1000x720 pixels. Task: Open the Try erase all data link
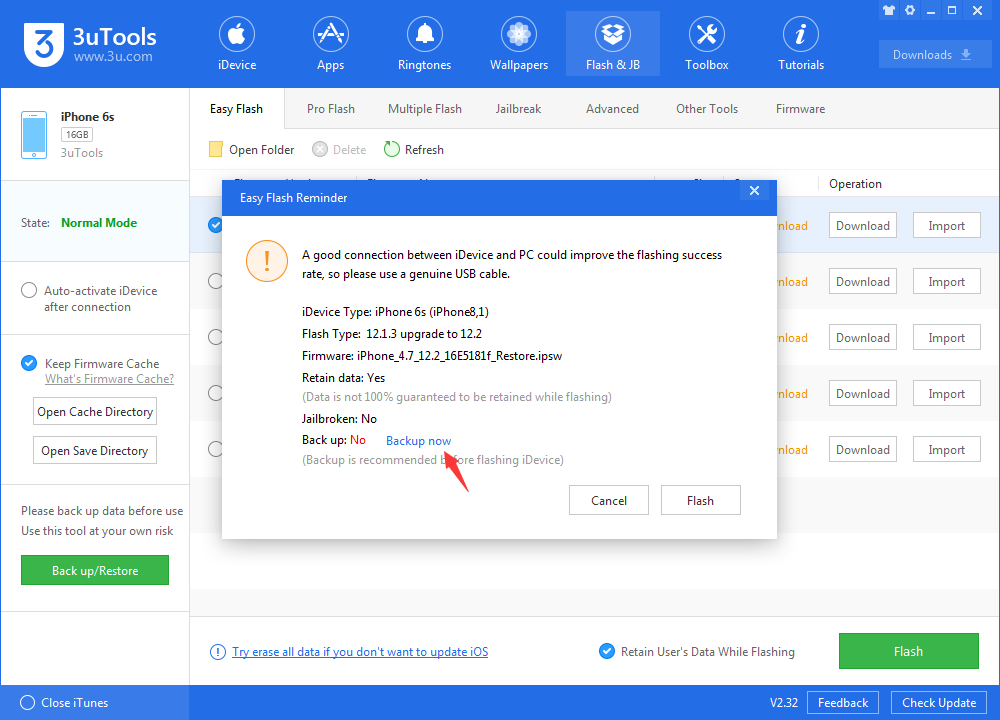coord(360,652)
